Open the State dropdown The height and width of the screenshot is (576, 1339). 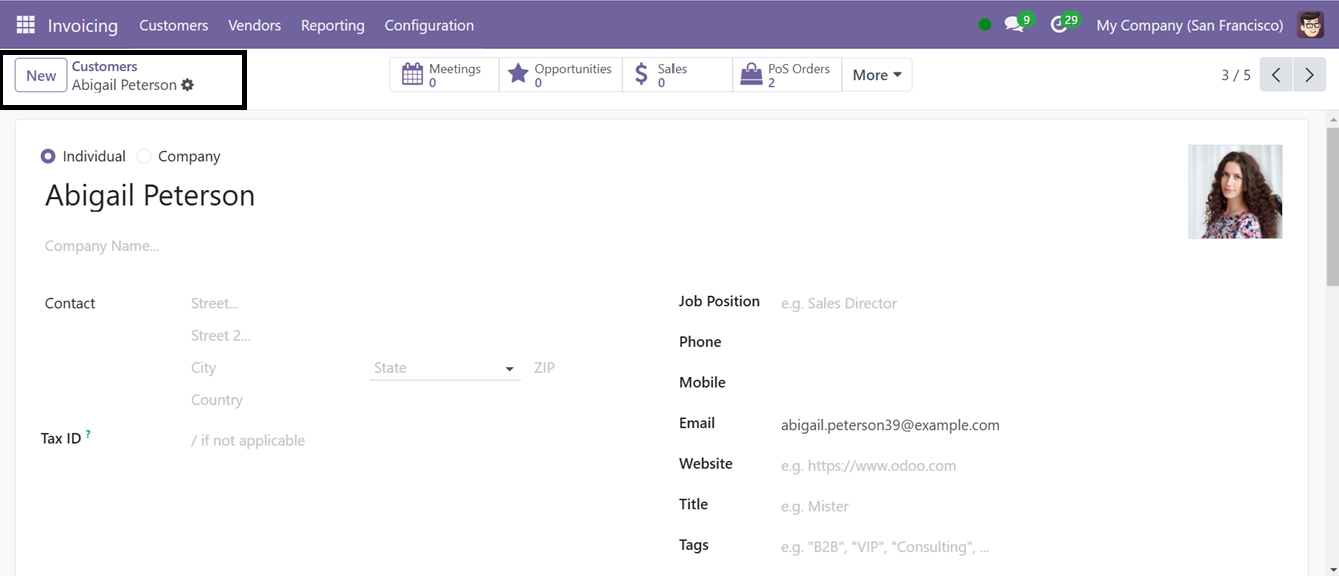tap(445, 368)
